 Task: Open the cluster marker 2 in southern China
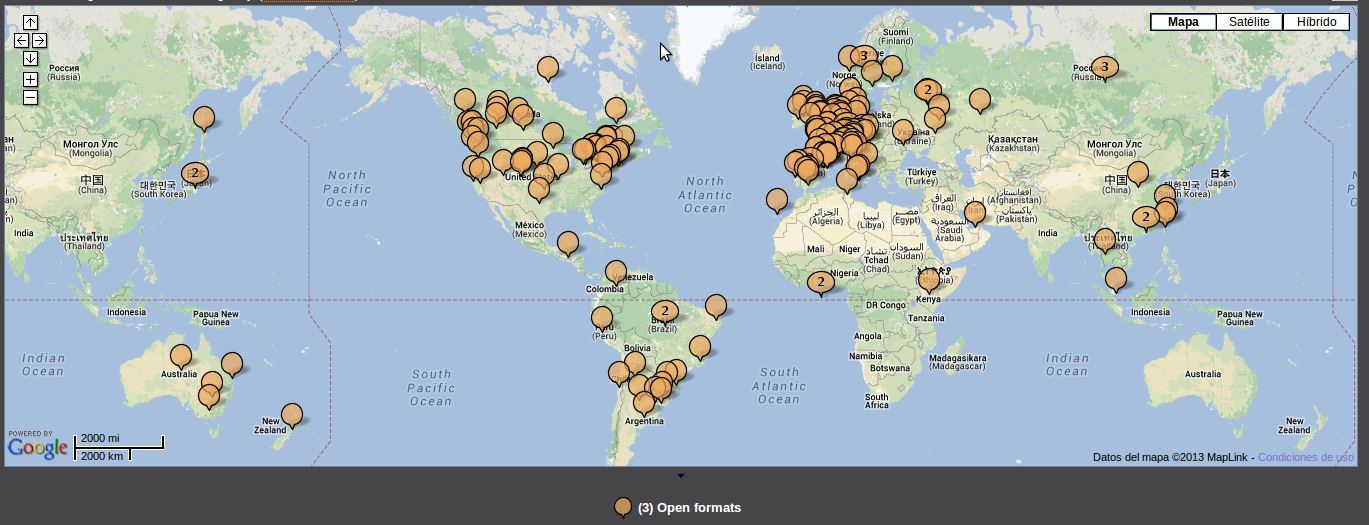(1145, 216)
